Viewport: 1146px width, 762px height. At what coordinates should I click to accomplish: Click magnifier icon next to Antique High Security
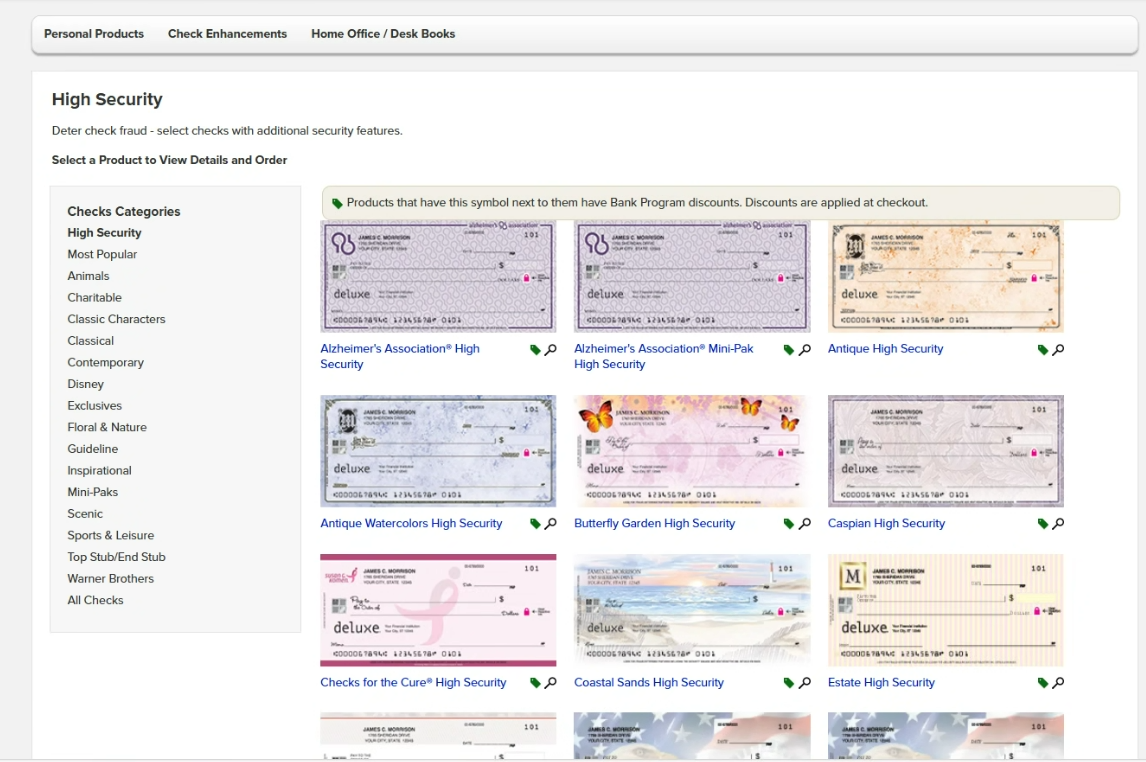pos(1058,350)
